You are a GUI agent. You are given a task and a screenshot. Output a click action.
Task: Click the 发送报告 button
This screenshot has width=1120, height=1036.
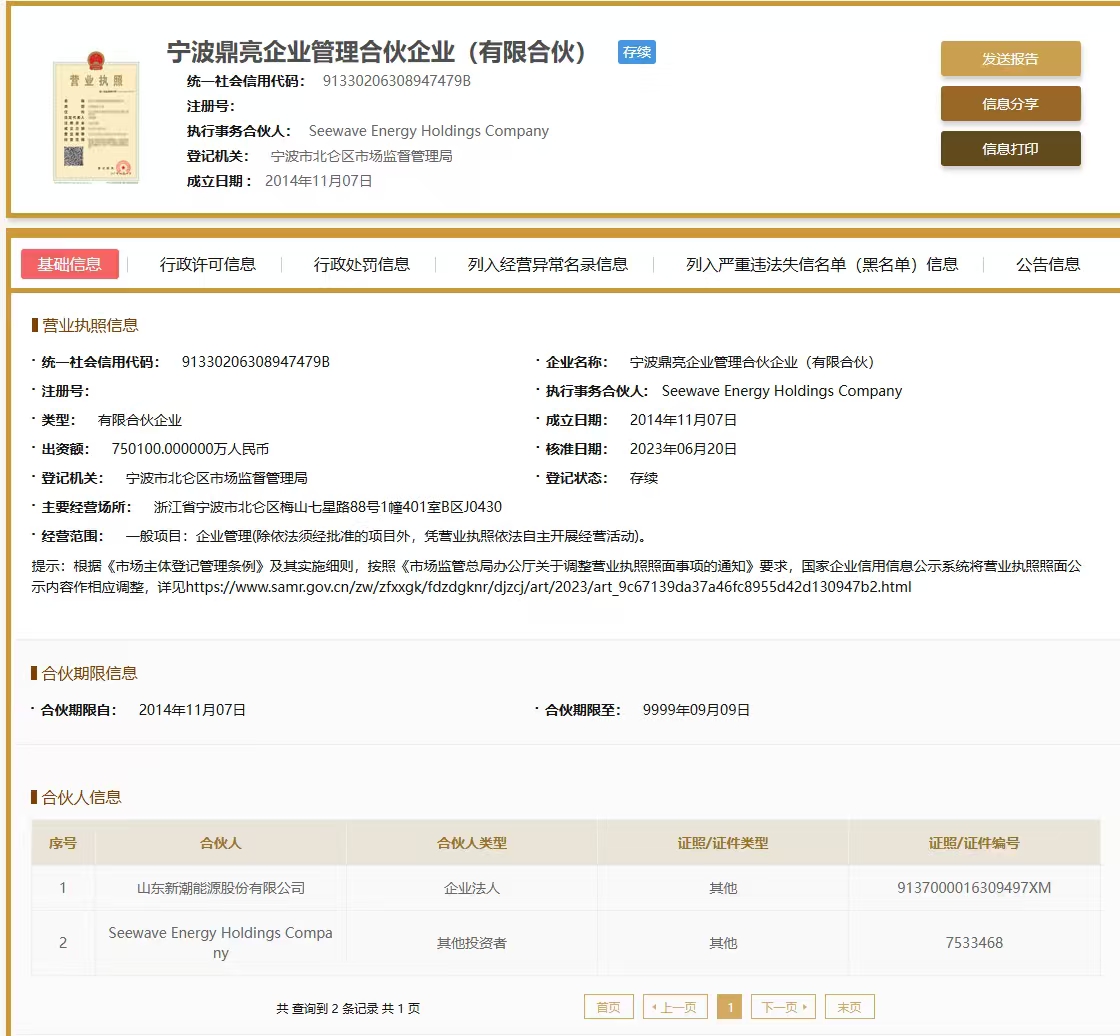(1010, 59)
